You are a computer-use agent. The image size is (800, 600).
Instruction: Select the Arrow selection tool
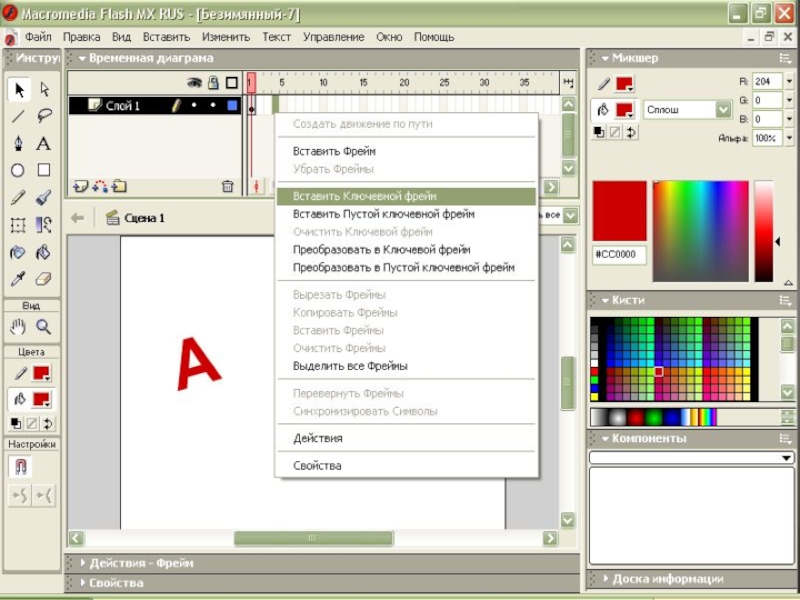(x=19, y=90)
